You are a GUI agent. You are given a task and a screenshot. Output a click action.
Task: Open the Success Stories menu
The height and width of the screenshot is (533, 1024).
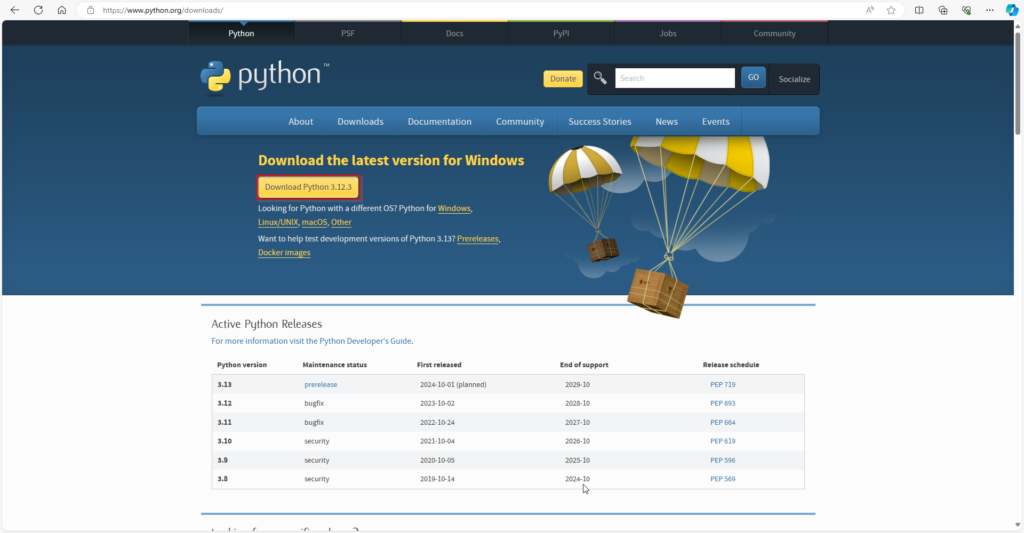coord(600,121)
